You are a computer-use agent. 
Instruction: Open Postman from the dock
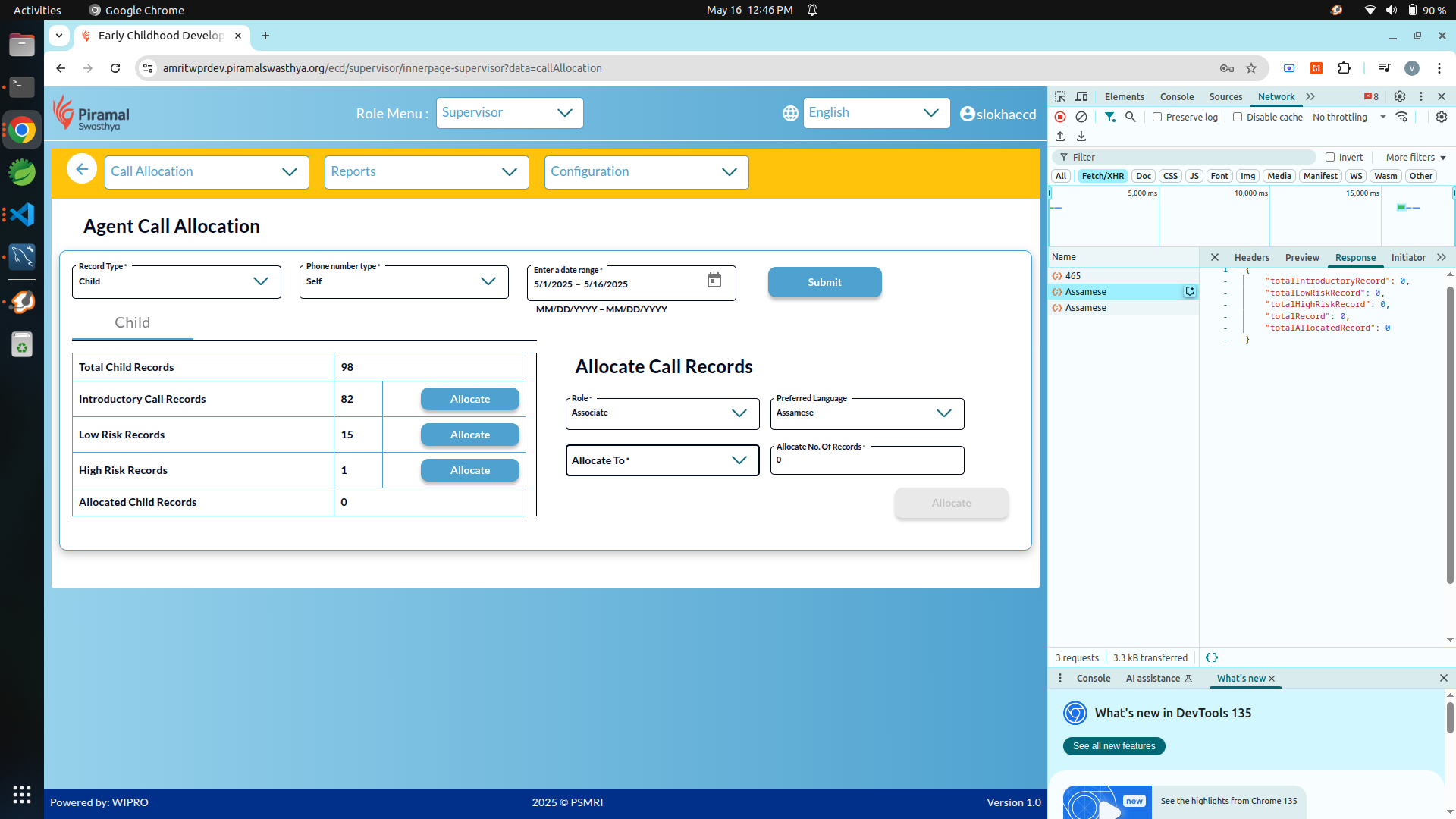(x=22, y=302)
